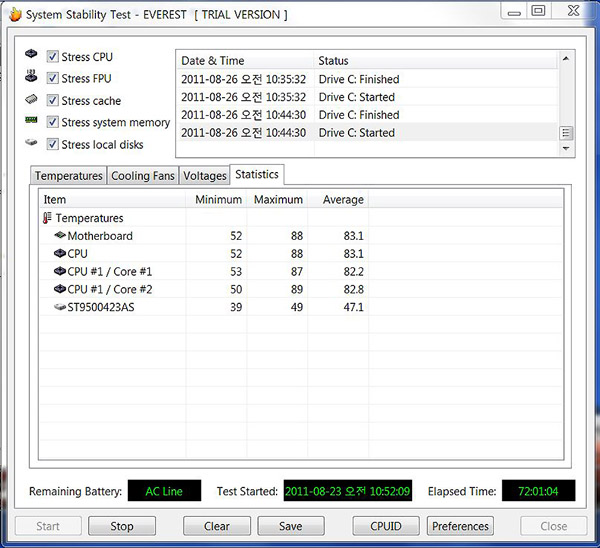600x548 pixels.
Task: Click the log scrollbar down arrow
Action: [566, 148]
